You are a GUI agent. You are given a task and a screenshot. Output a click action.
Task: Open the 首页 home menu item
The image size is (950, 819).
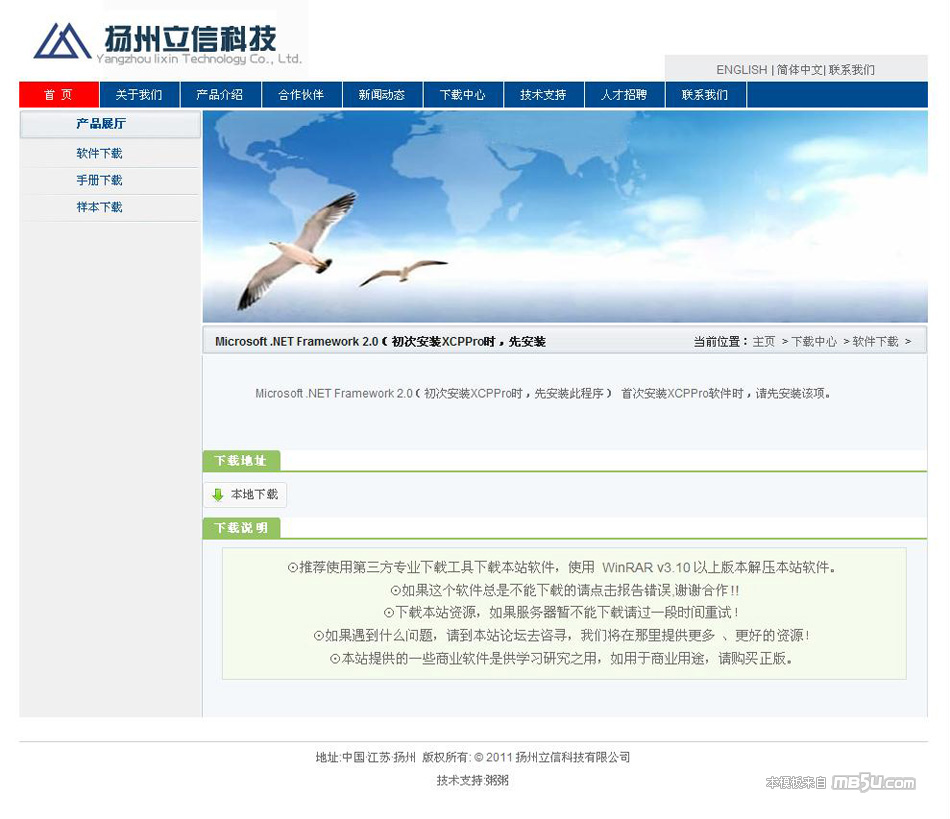click(58, 95)
